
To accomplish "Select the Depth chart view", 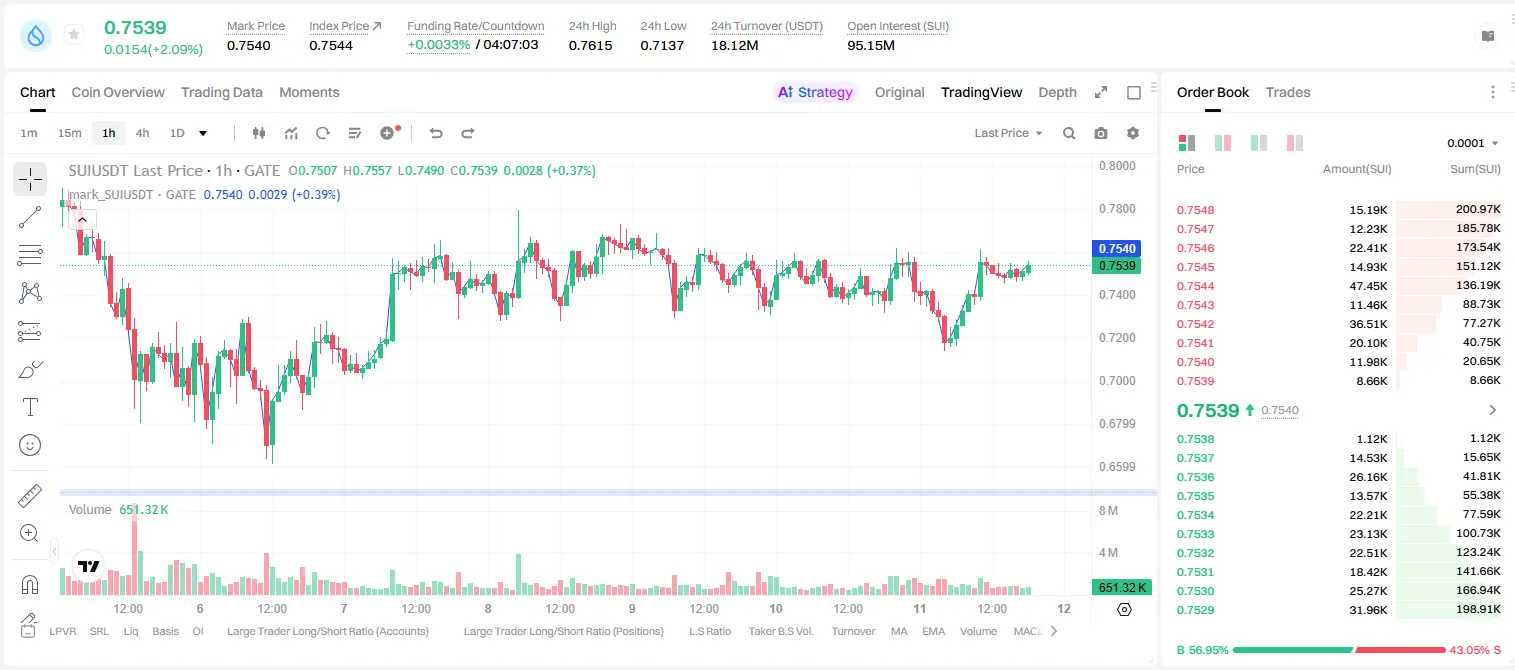I will coord(1057,92).
